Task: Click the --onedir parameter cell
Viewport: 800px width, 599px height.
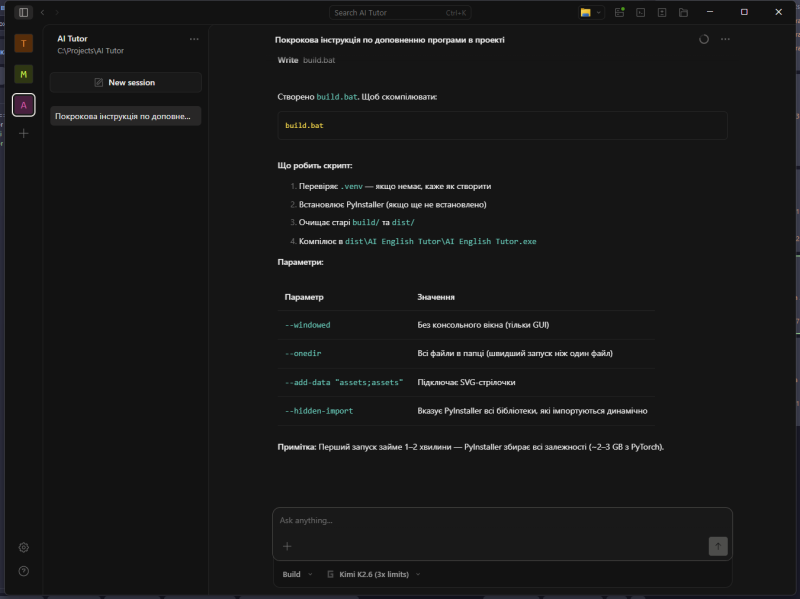Action: 303,354
